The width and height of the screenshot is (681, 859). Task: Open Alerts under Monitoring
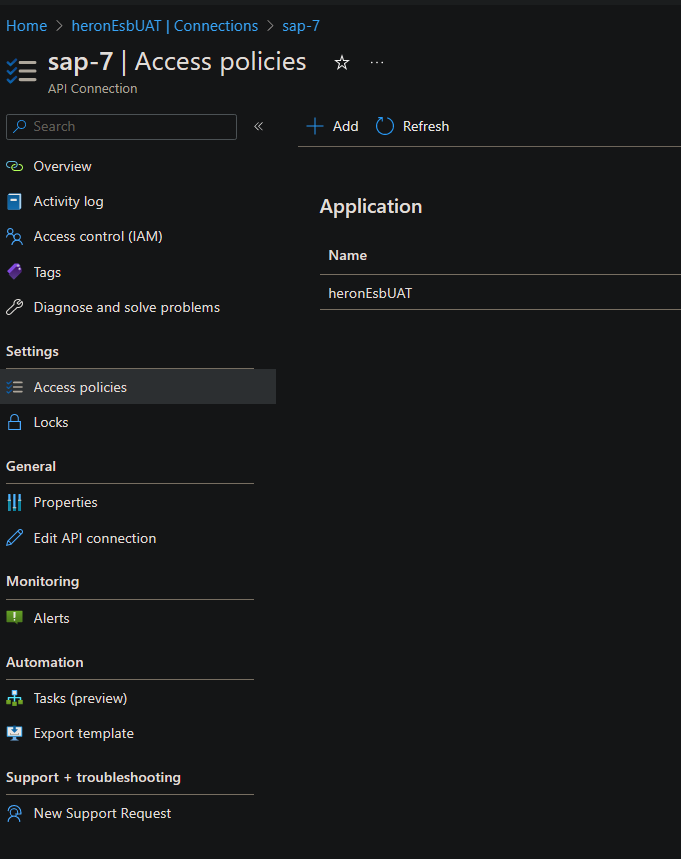(x=51, y=619)
